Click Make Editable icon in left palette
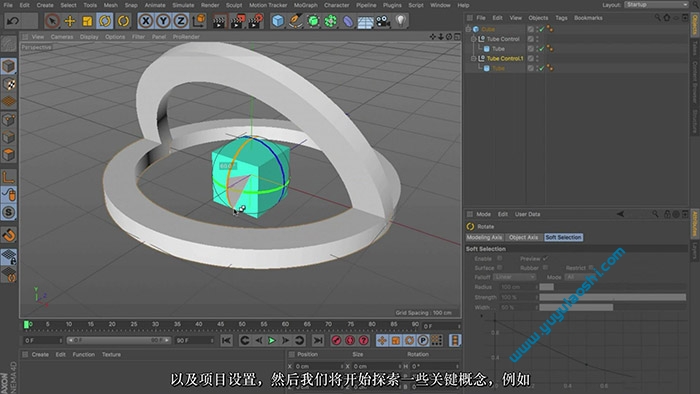This screenshot has width=700, height=394. (8, 44)
